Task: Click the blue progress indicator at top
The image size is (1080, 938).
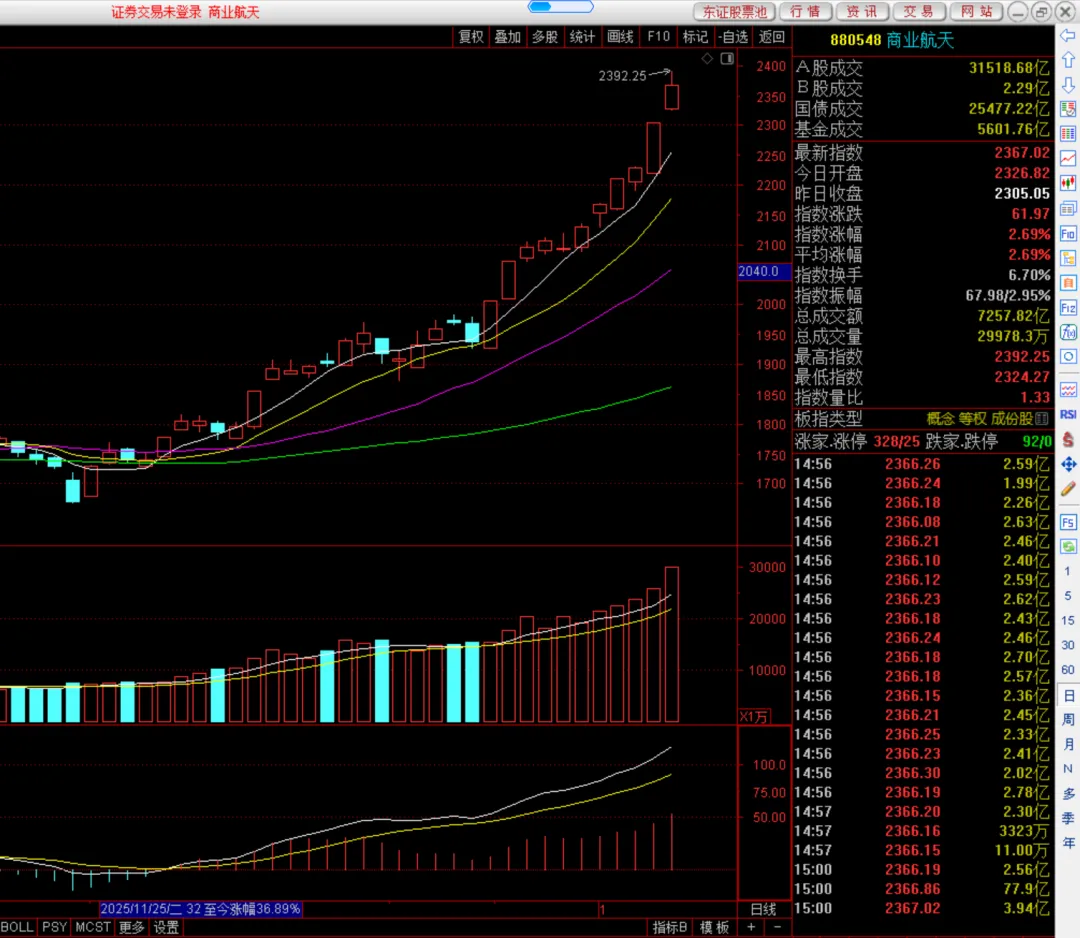Action: coord(561,6)
